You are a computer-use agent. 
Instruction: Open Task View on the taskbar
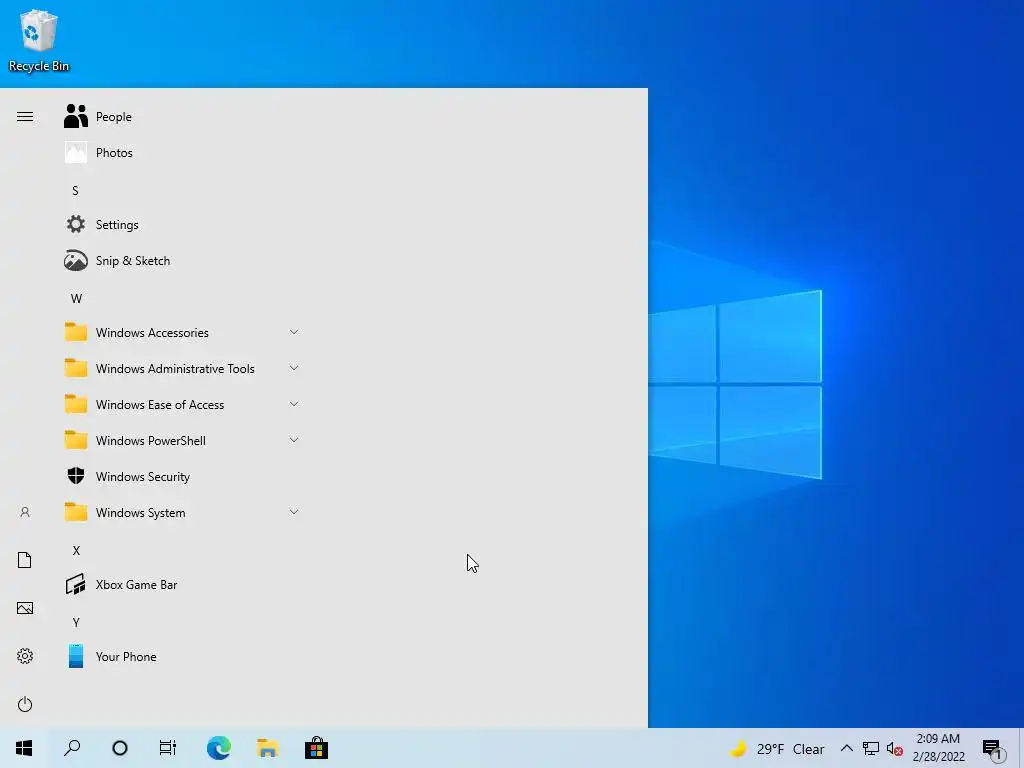[168, 748]
